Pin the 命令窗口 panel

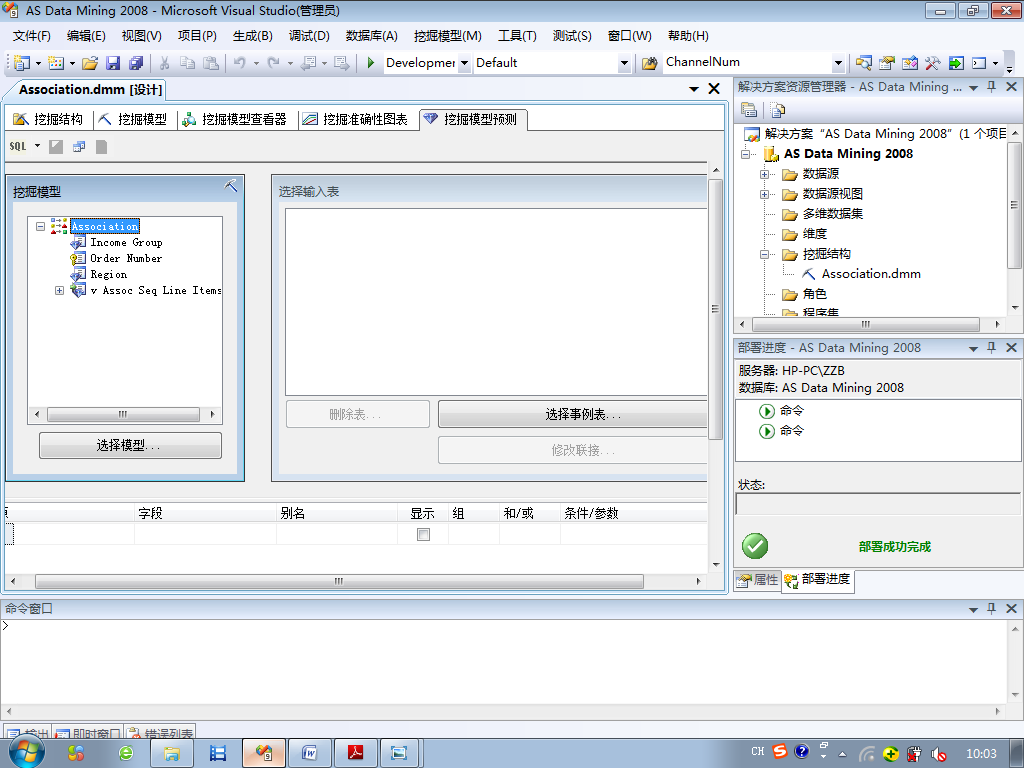(x=991, y=608)
